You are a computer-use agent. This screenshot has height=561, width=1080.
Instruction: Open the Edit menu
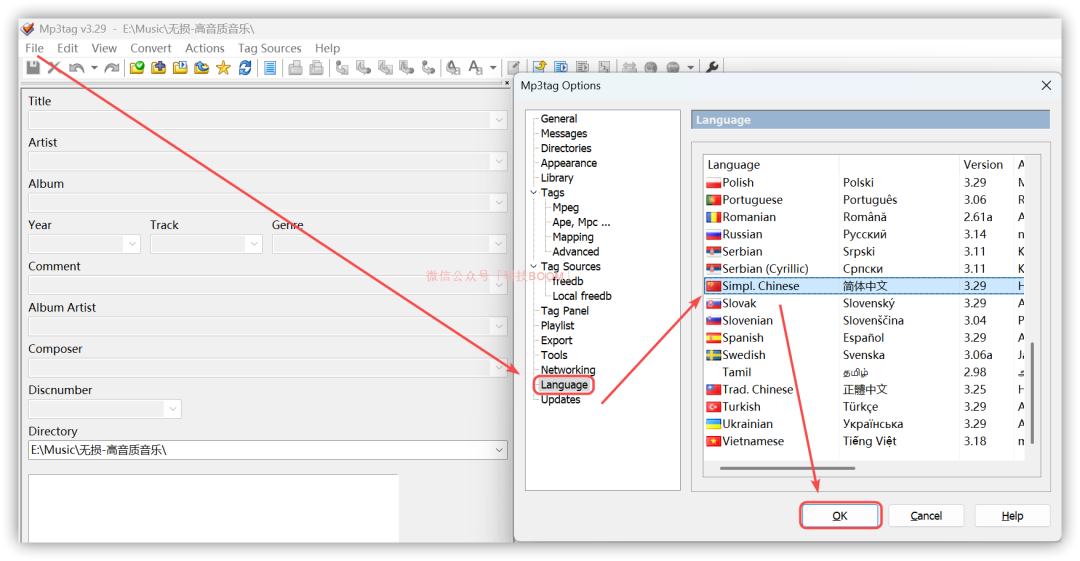pos(68,48)
